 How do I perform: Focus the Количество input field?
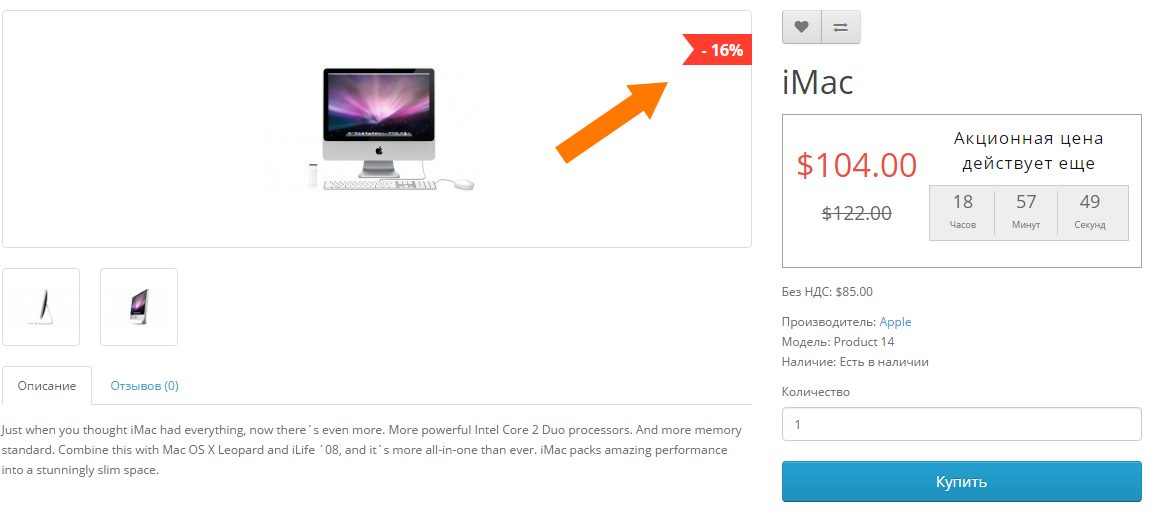(962, 424)
